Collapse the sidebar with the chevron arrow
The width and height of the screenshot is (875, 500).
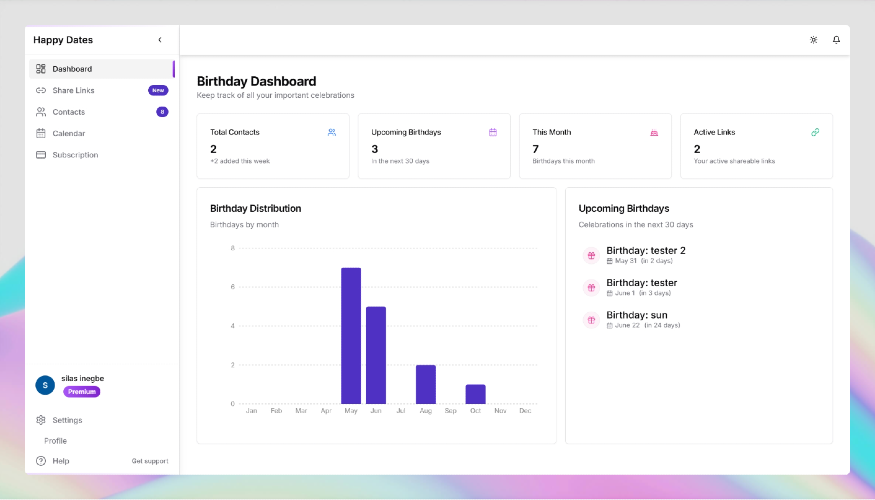[160, 40]
